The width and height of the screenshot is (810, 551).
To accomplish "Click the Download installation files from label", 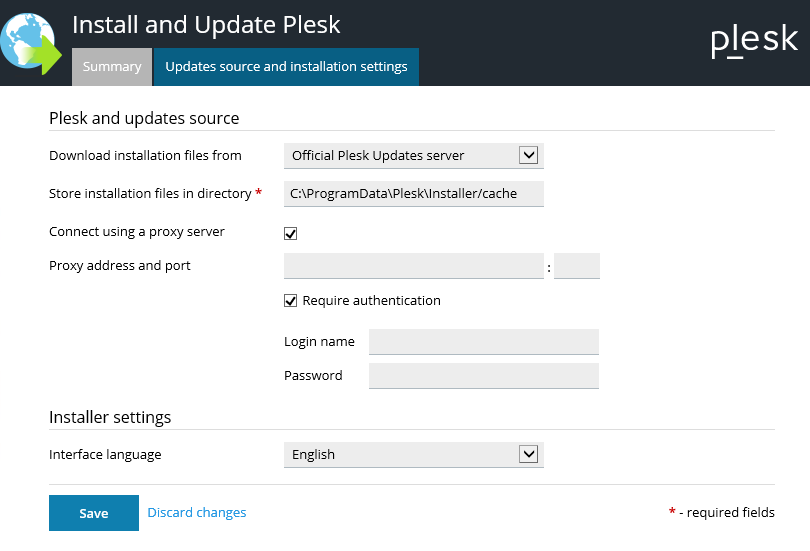I will [145, 155].
